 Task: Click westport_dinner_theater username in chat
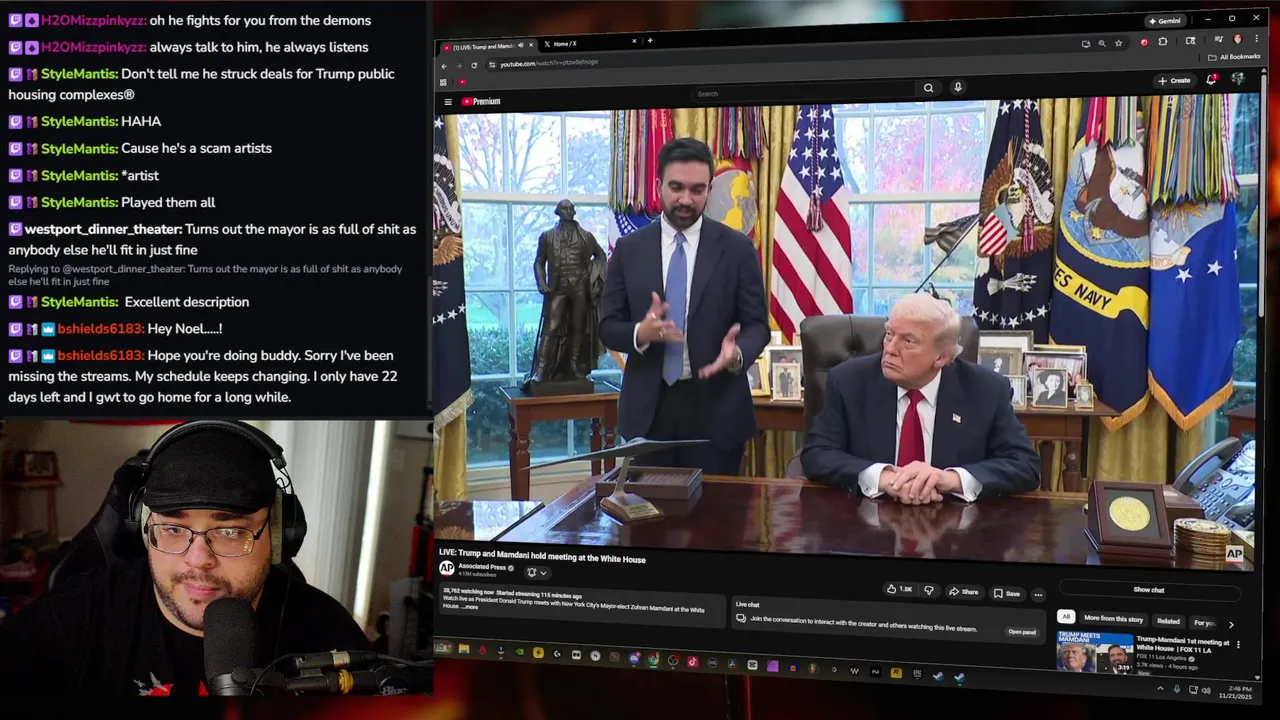pos(103,229)
